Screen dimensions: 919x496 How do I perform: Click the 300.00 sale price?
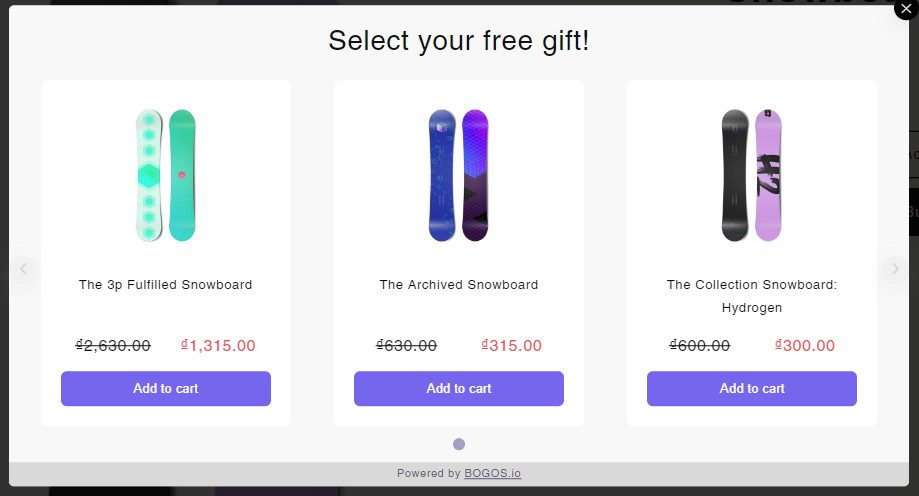(x=805, y=346)
